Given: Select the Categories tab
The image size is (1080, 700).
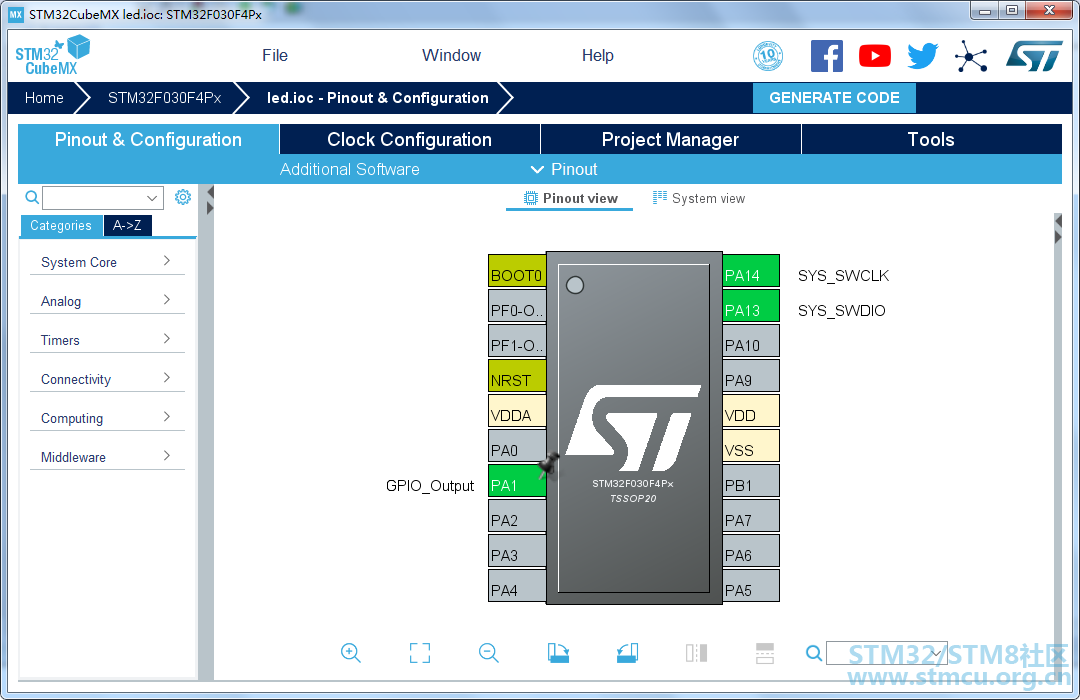Looking at the screenshot, I should [61, 225].
